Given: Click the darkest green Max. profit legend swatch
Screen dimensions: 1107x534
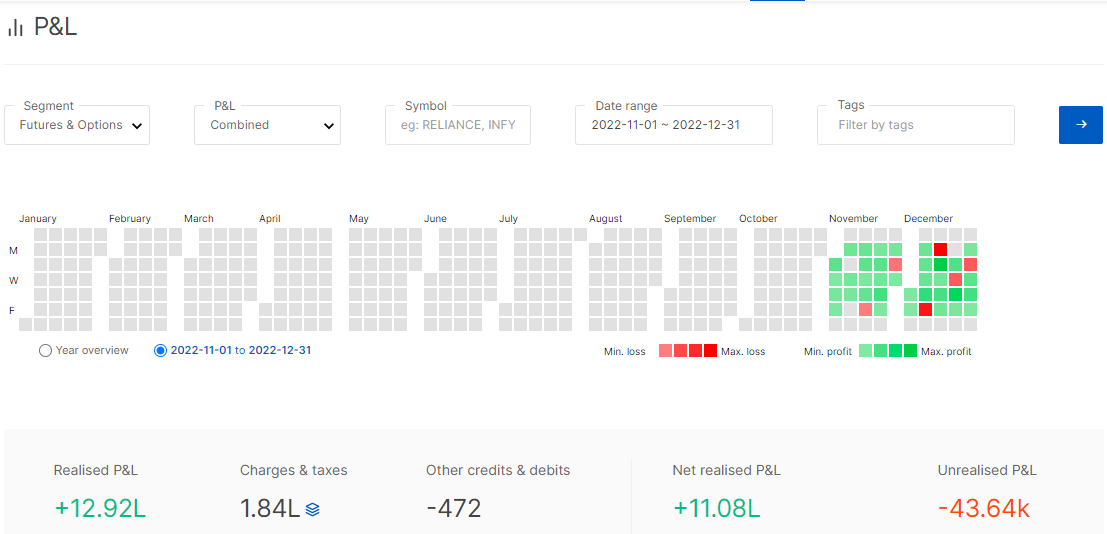Looking at the screenshot, I should (x=911, y=350).
